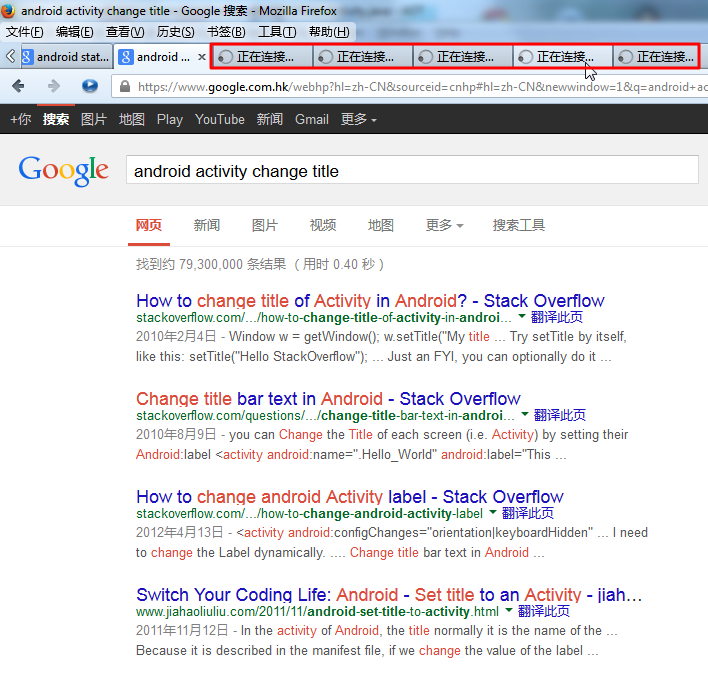Click the Google search query box
This screenshot has height=673, width=708.
point(412,170)
